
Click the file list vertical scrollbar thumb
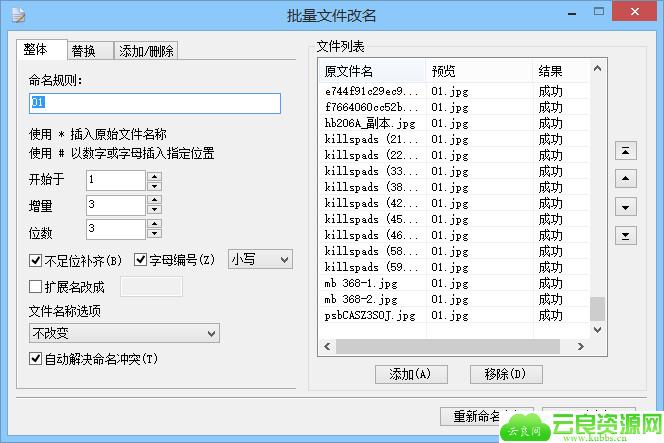pos(597,309)
